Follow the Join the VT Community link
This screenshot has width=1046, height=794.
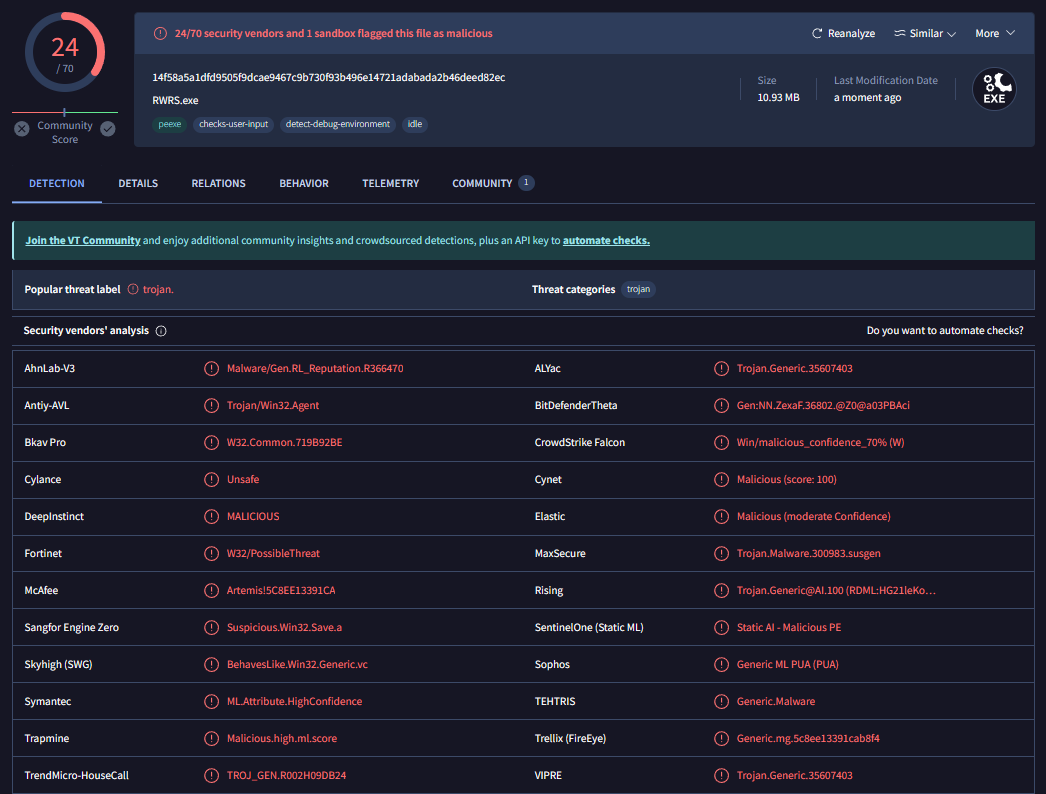(83, 240)
